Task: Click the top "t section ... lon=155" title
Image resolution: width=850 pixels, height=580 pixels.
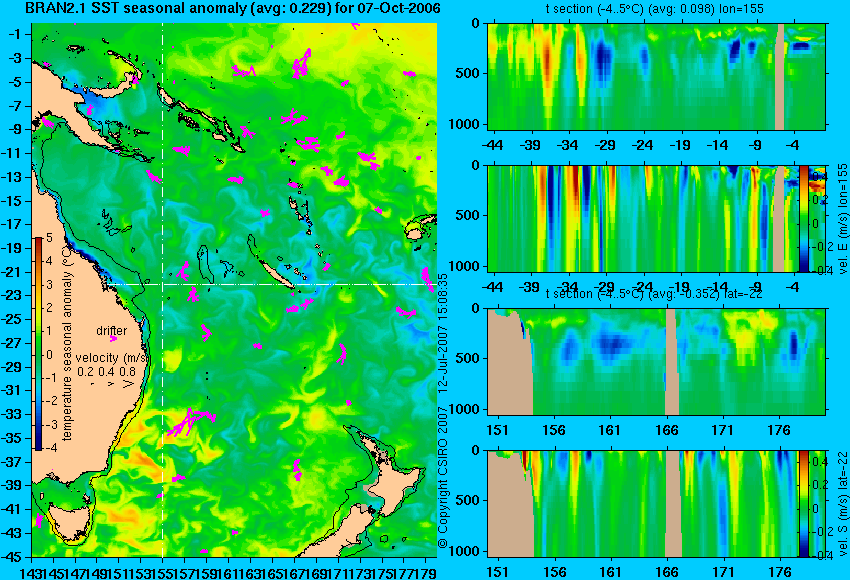Action: click(x=655, y=9)
